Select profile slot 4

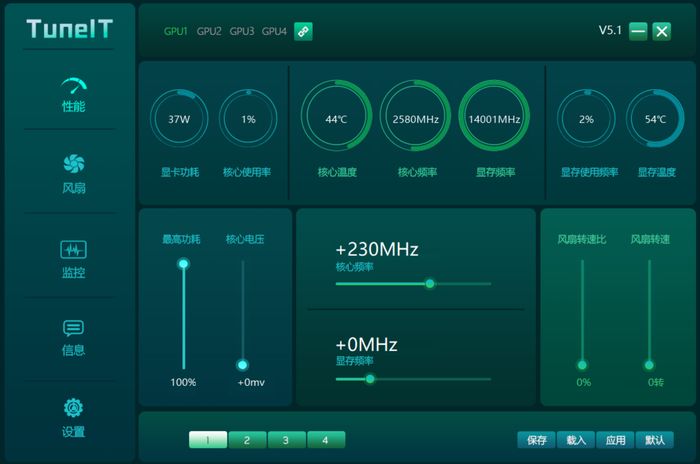pyautogui.click(x=326, y=439)
